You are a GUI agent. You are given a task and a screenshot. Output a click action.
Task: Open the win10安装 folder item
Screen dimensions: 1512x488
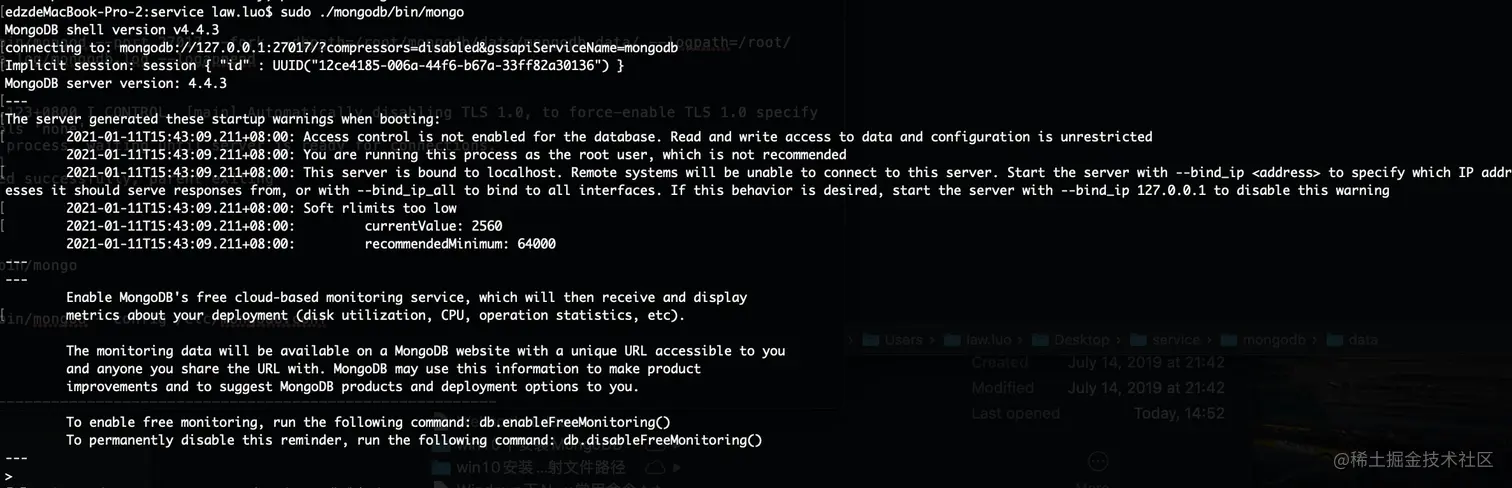click(x=540, y=467)
